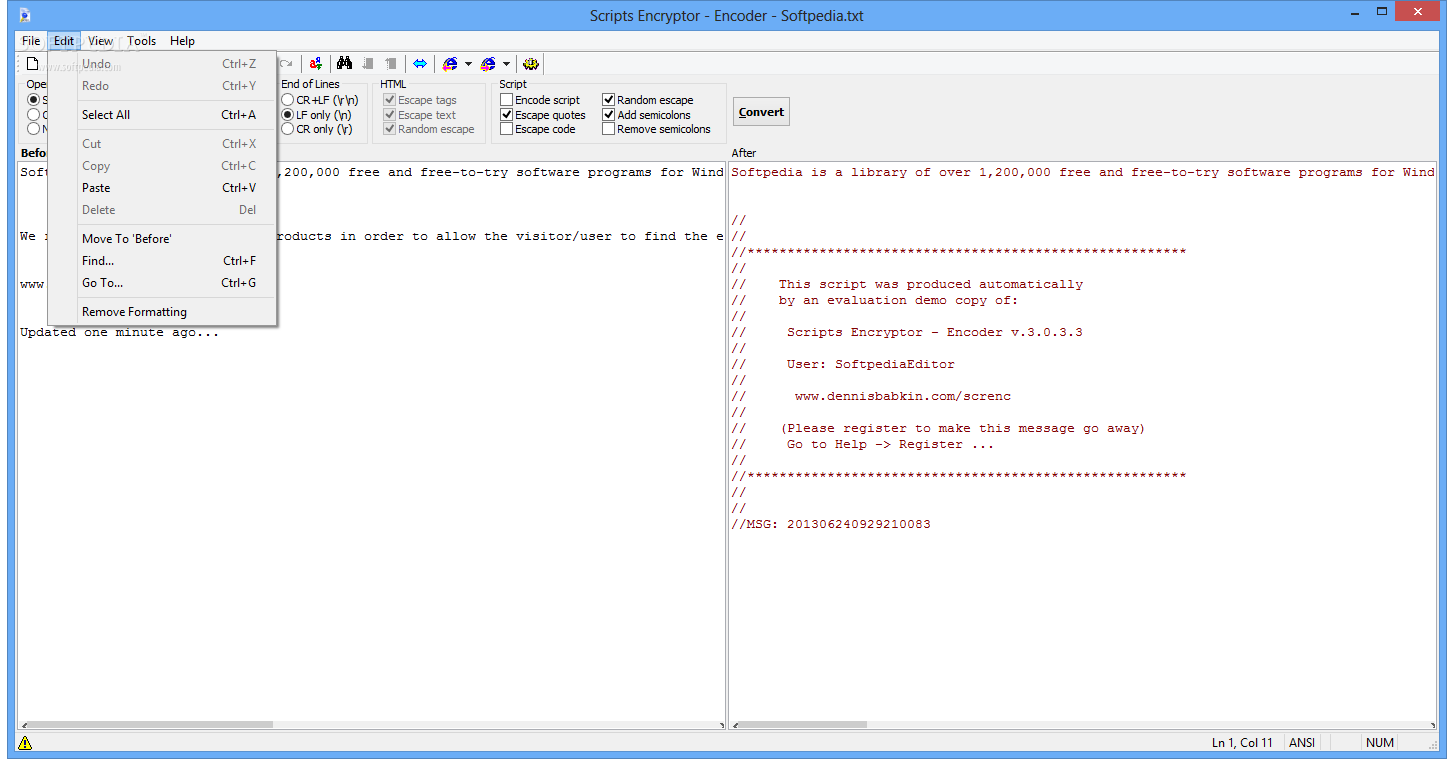1447x759 pixels.
Task: Enable the Remove semicolons checkbox
Action: (609, 129)
